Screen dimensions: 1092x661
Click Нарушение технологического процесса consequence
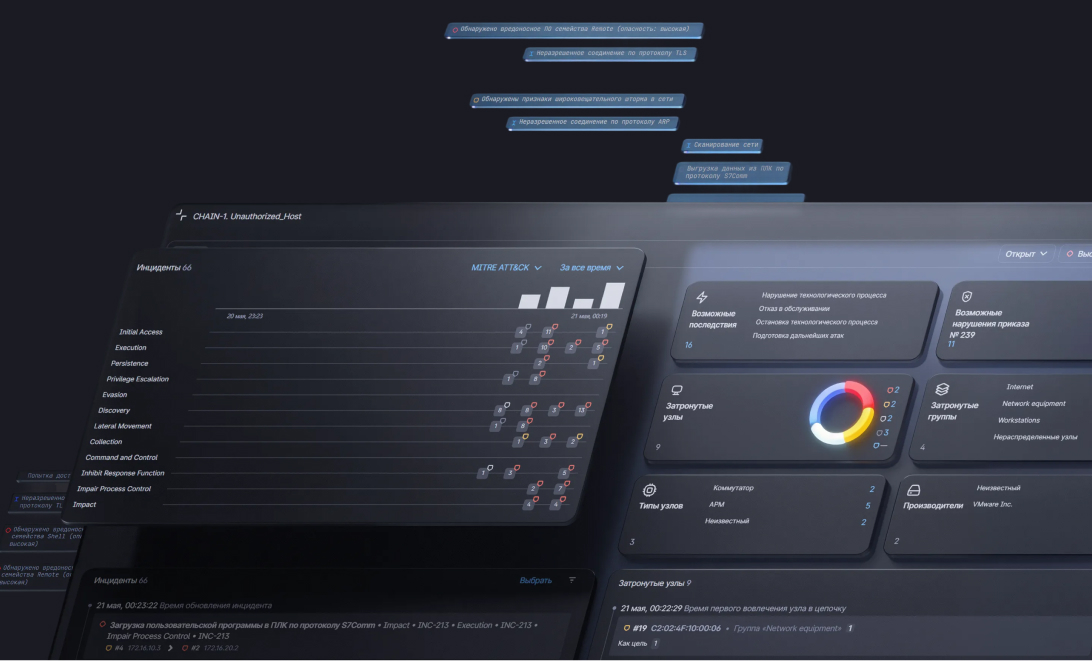point(824,295)
